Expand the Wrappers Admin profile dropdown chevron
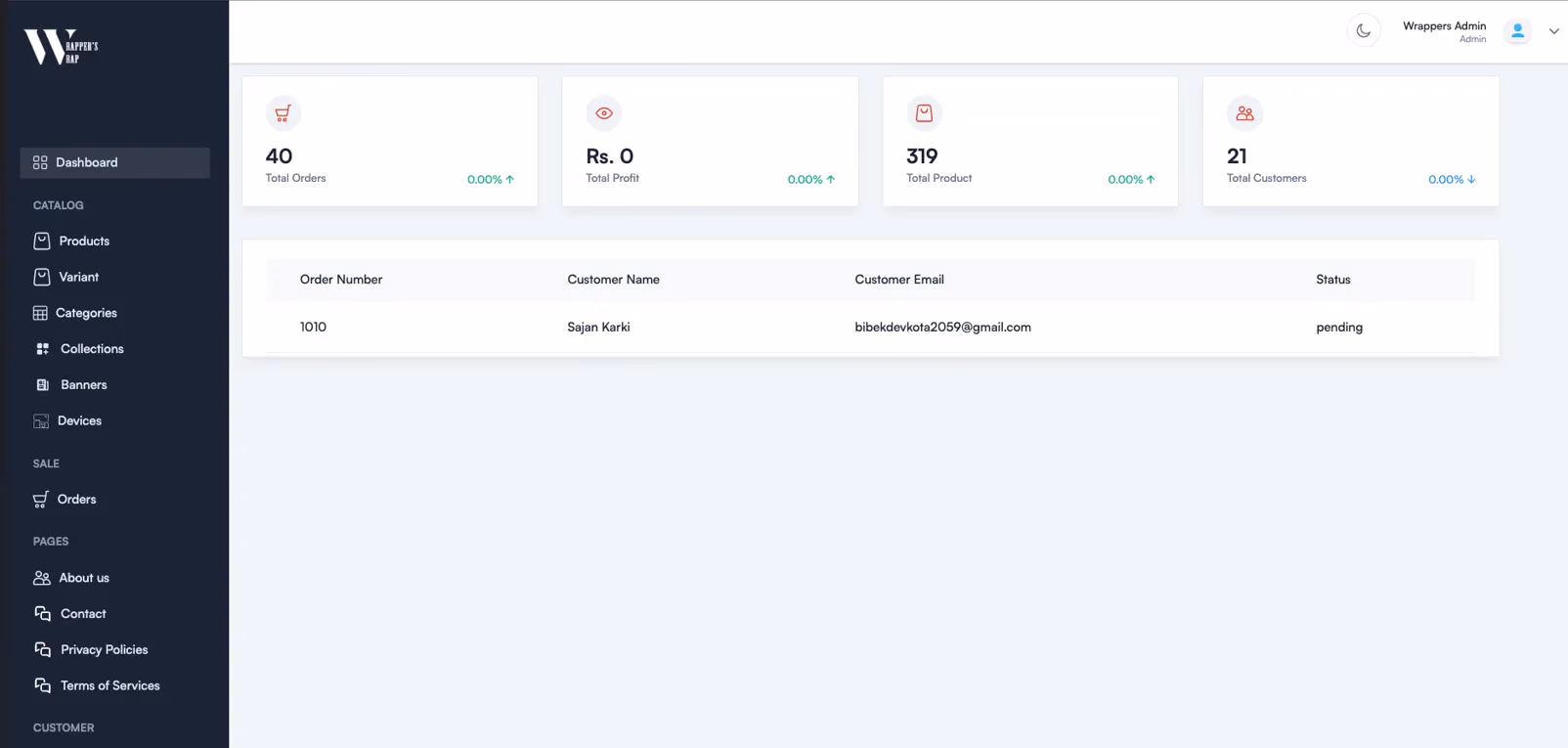This screenshot has width=1568, height=748. pyautogui.click(x=1553, y=31)
